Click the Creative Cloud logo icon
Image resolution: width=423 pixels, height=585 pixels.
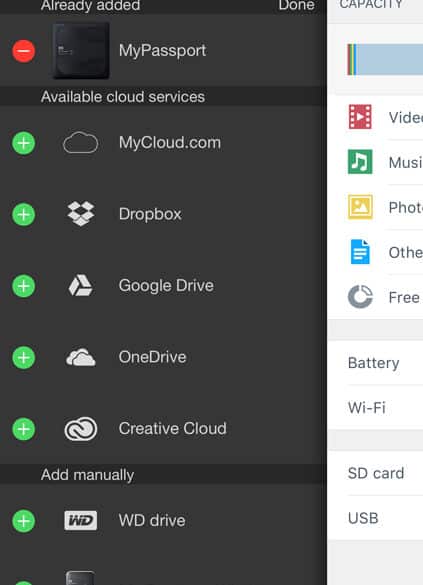point(81,429)
